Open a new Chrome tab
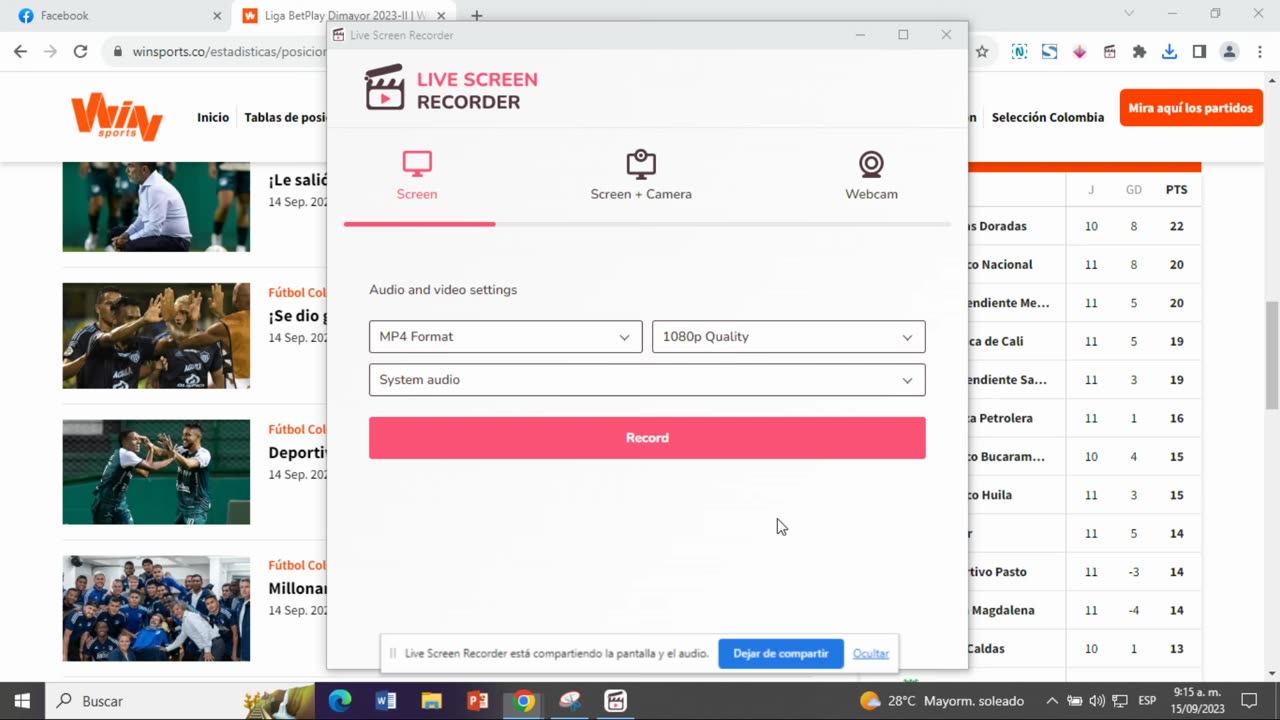Viewport: 1280px width, 720px height. (477, 16)
